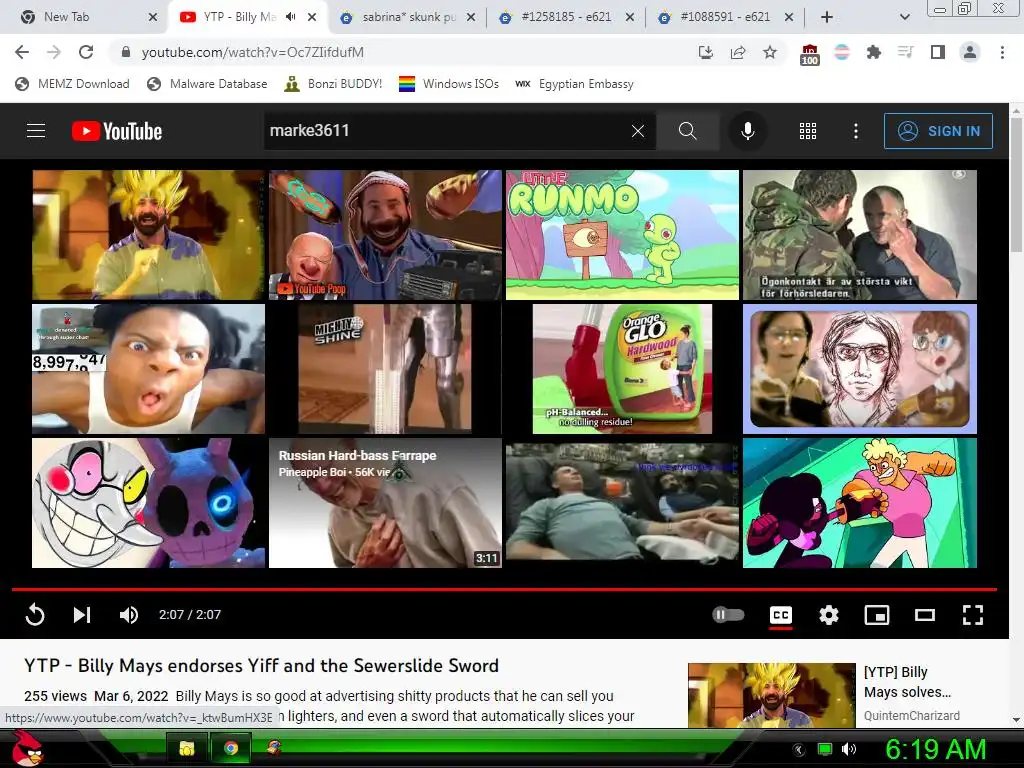Click the red extension icon showing 100
This screenshot has width=1024, height=768.
click(x=810, y=54)
